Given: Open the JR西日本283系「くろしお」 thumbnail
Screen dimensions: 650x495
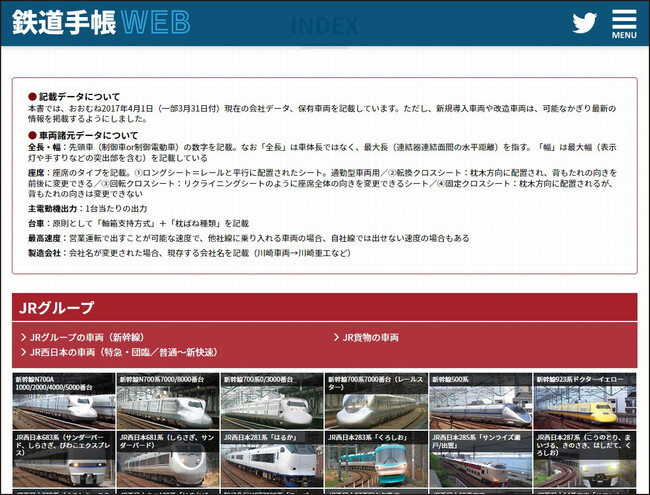Looking at the screenshot, I should click(375, 462).
